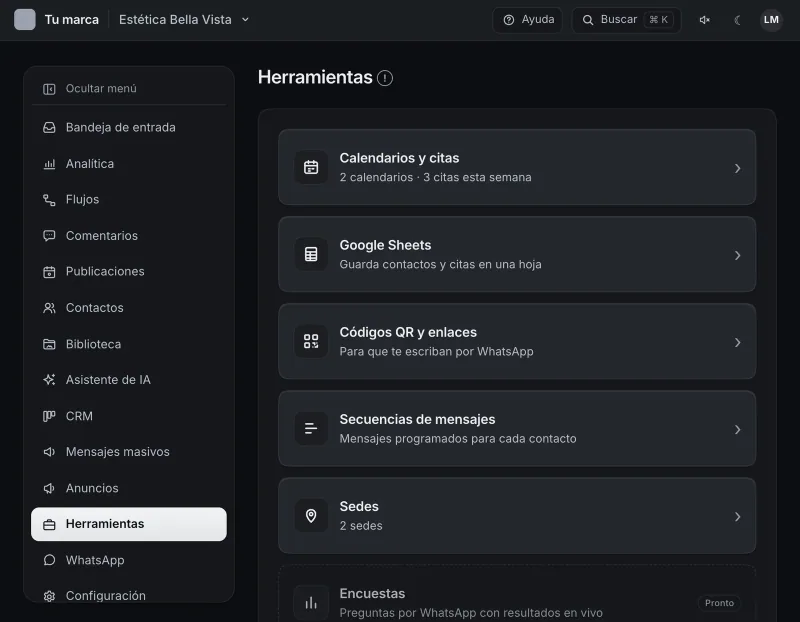The height and width of the screenshot is (622, 800).
Task: Open Anuncios in the sidebar
Action: click(129, 488)
